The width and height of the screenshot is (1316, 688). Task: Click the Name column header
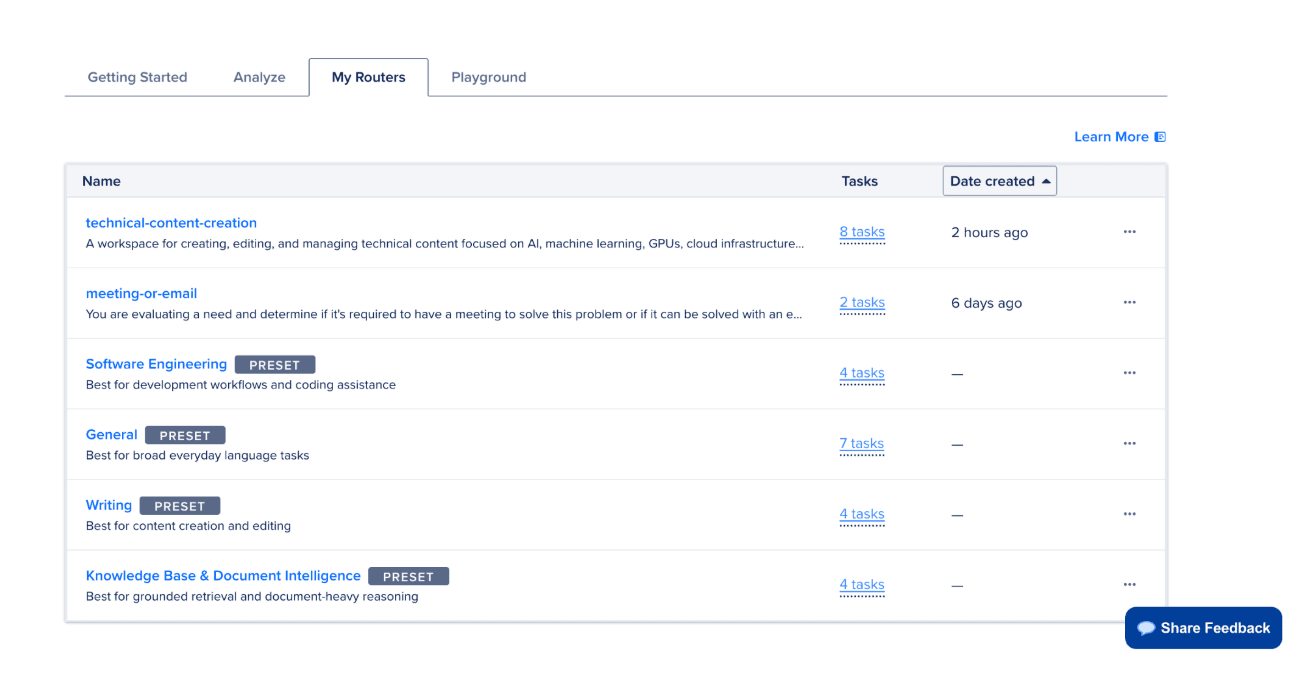(x=101, y=181)
